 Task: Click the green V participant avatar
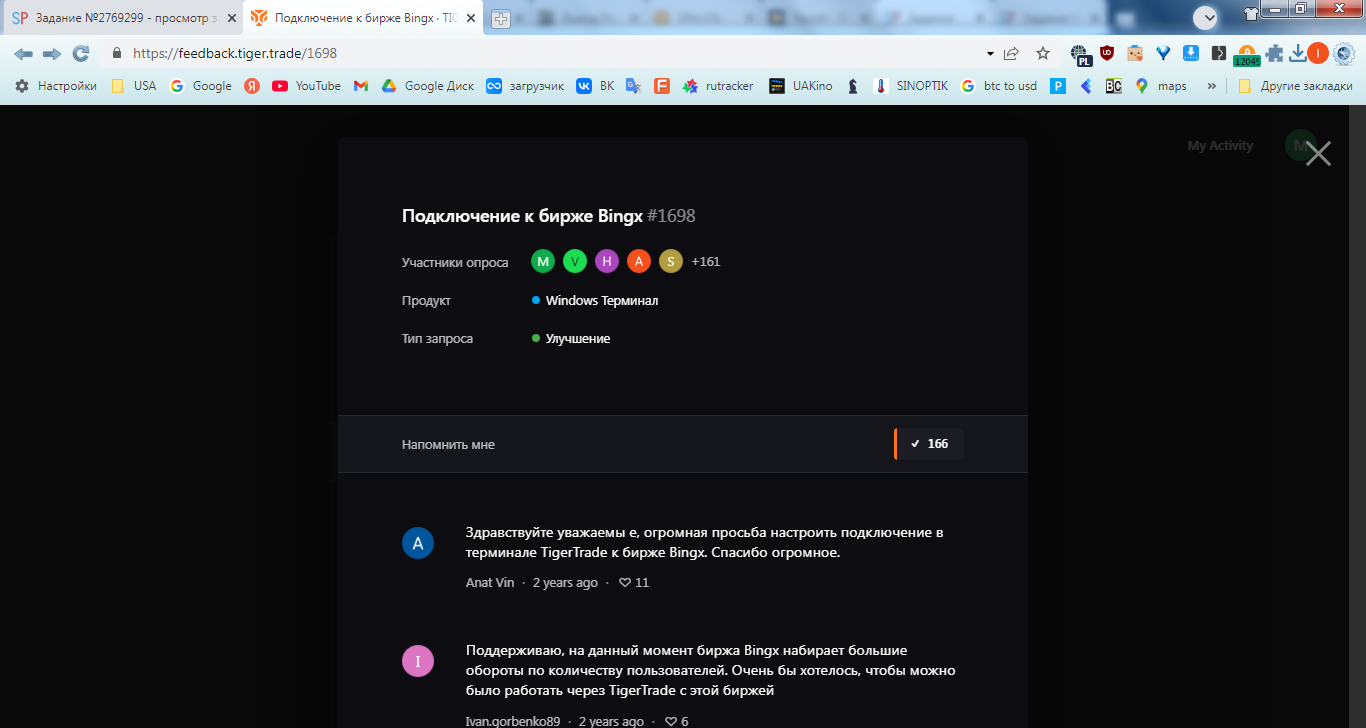575,262
